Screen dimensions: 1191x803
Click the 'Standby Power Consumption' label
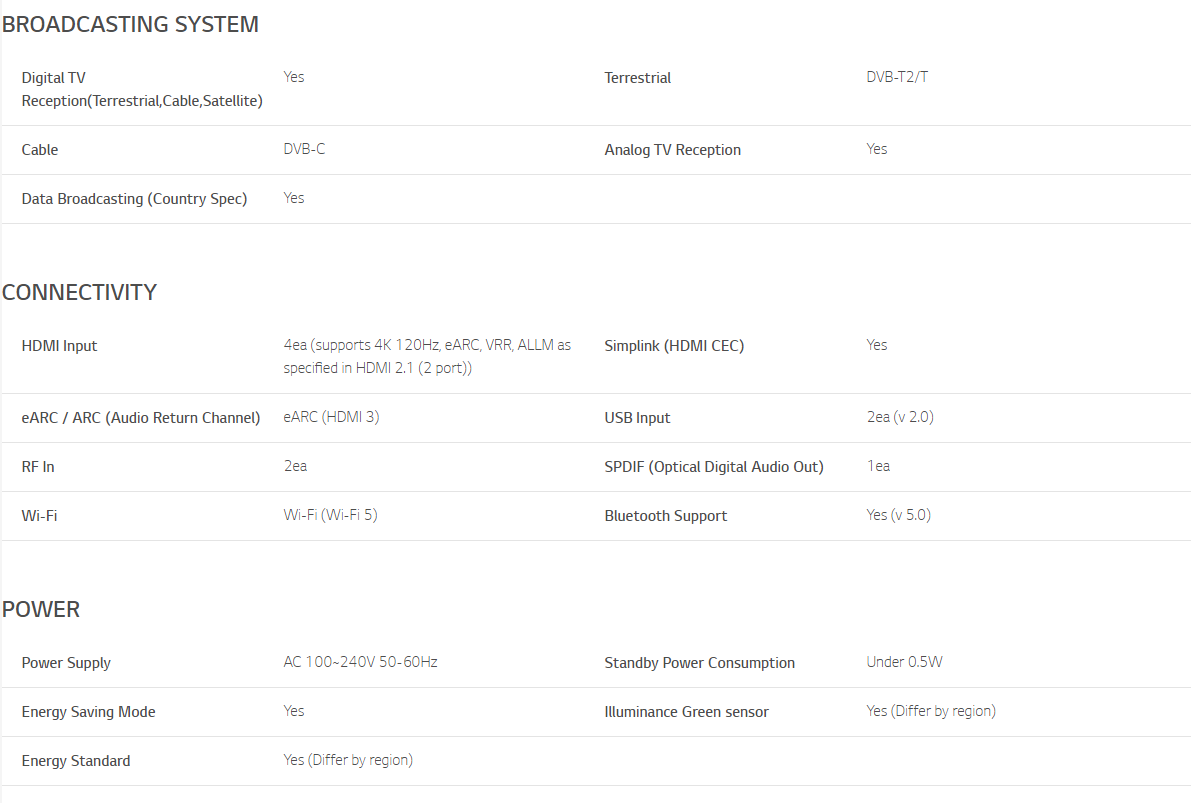700,663
